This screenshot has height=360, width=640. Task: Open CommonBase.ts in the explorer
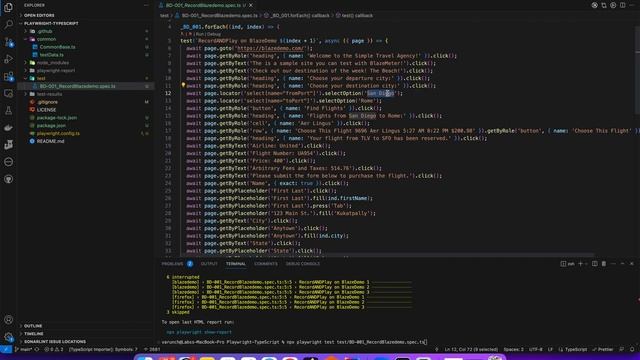[58, 47]
